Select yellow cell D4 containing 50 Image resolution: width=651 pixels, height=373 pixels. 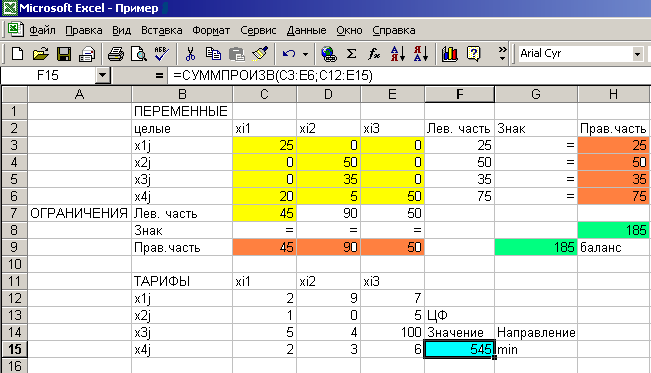coord(328,162)
